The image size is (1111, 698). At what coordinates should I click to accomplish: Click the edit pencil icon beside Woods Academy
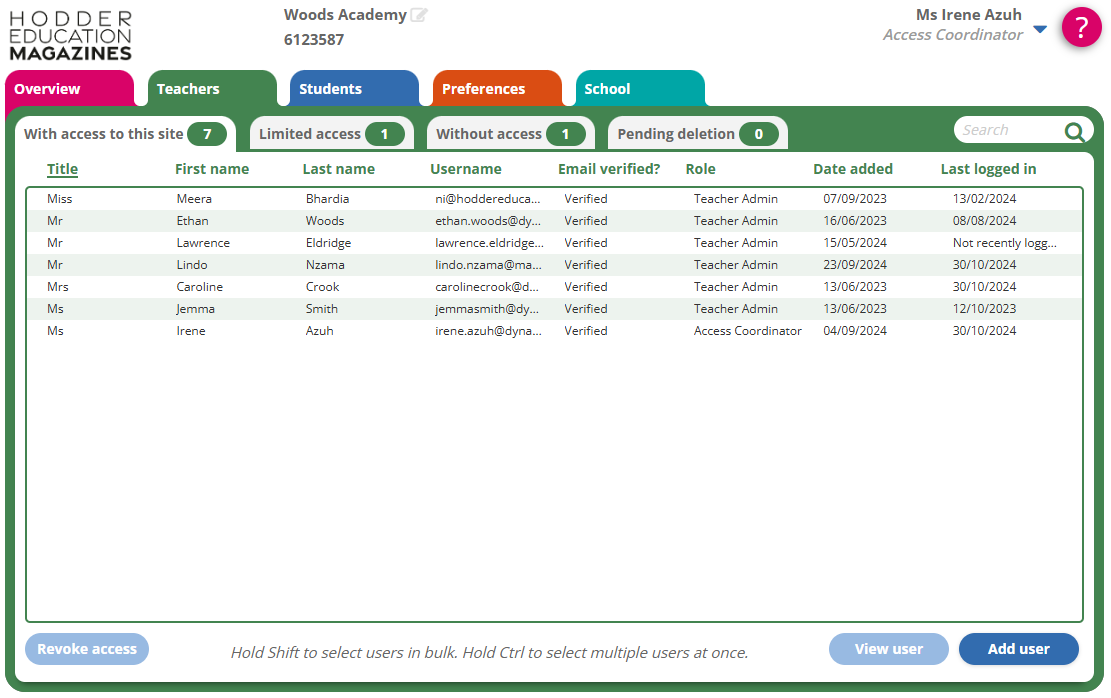pyautogui.click(x=419, y=15)
